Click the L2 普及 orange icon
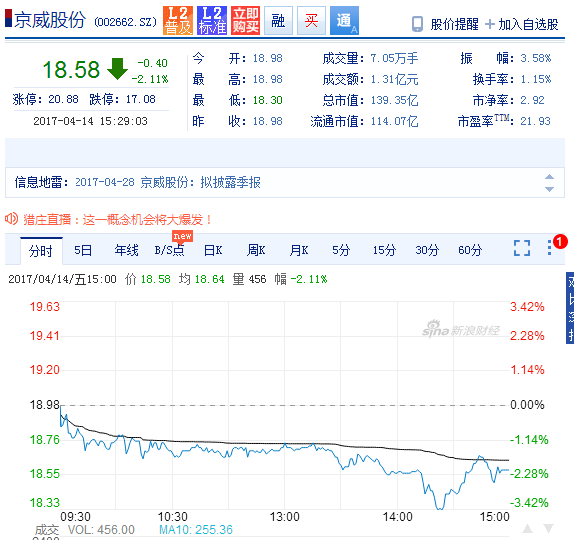This screenshot has height=540, width=574. 178,21
